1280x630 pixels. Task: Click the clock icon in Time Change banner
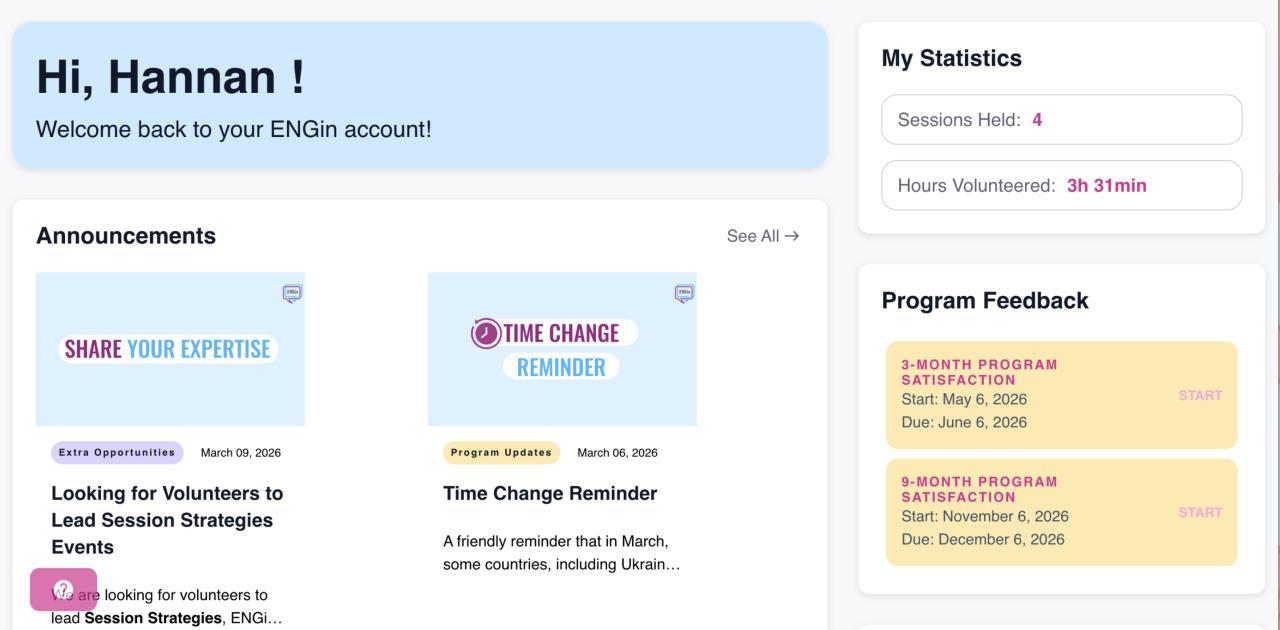click(486, 333)
